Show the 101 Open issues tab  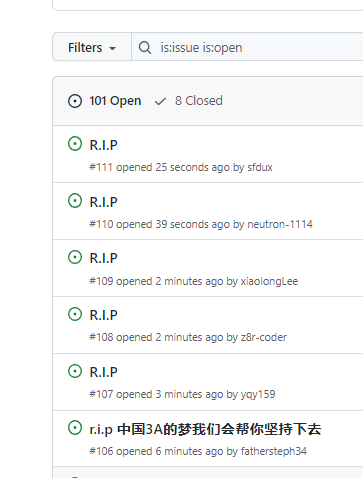105,101
